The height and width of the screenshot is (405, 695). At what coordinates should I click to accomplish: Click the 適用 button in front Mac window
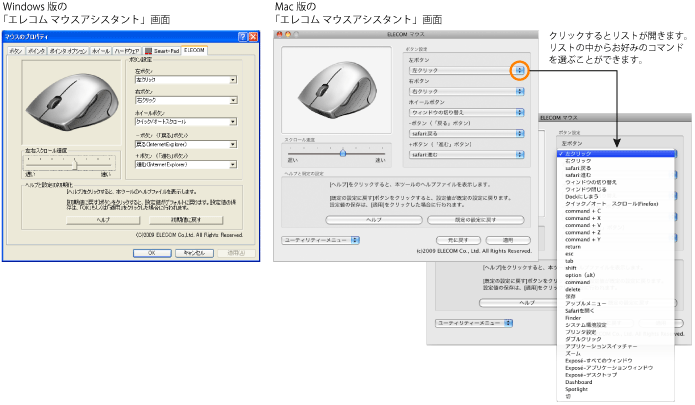508,240
